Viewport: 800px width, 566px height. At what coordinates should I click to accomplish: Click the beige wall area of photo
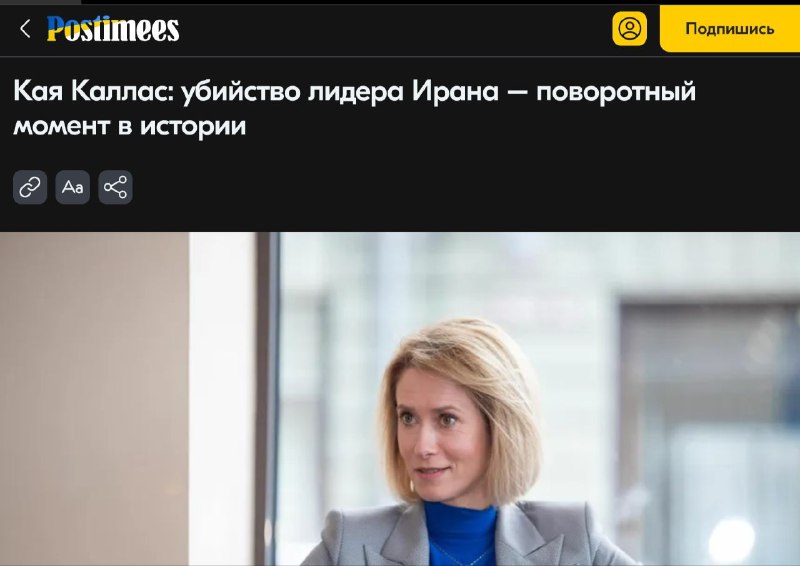[x=94, y=399]
